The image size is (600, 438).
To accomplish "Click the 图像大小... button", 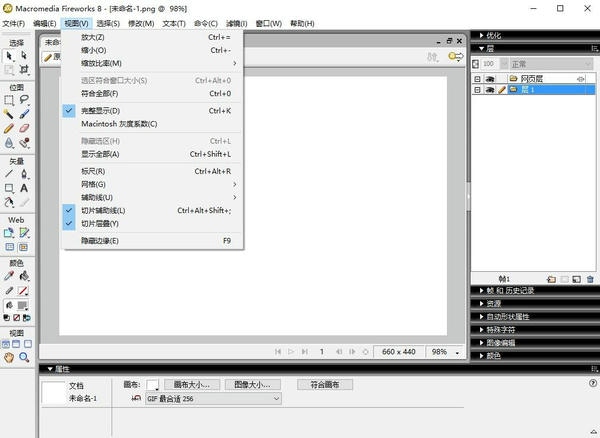I will [x=253, y=385].
